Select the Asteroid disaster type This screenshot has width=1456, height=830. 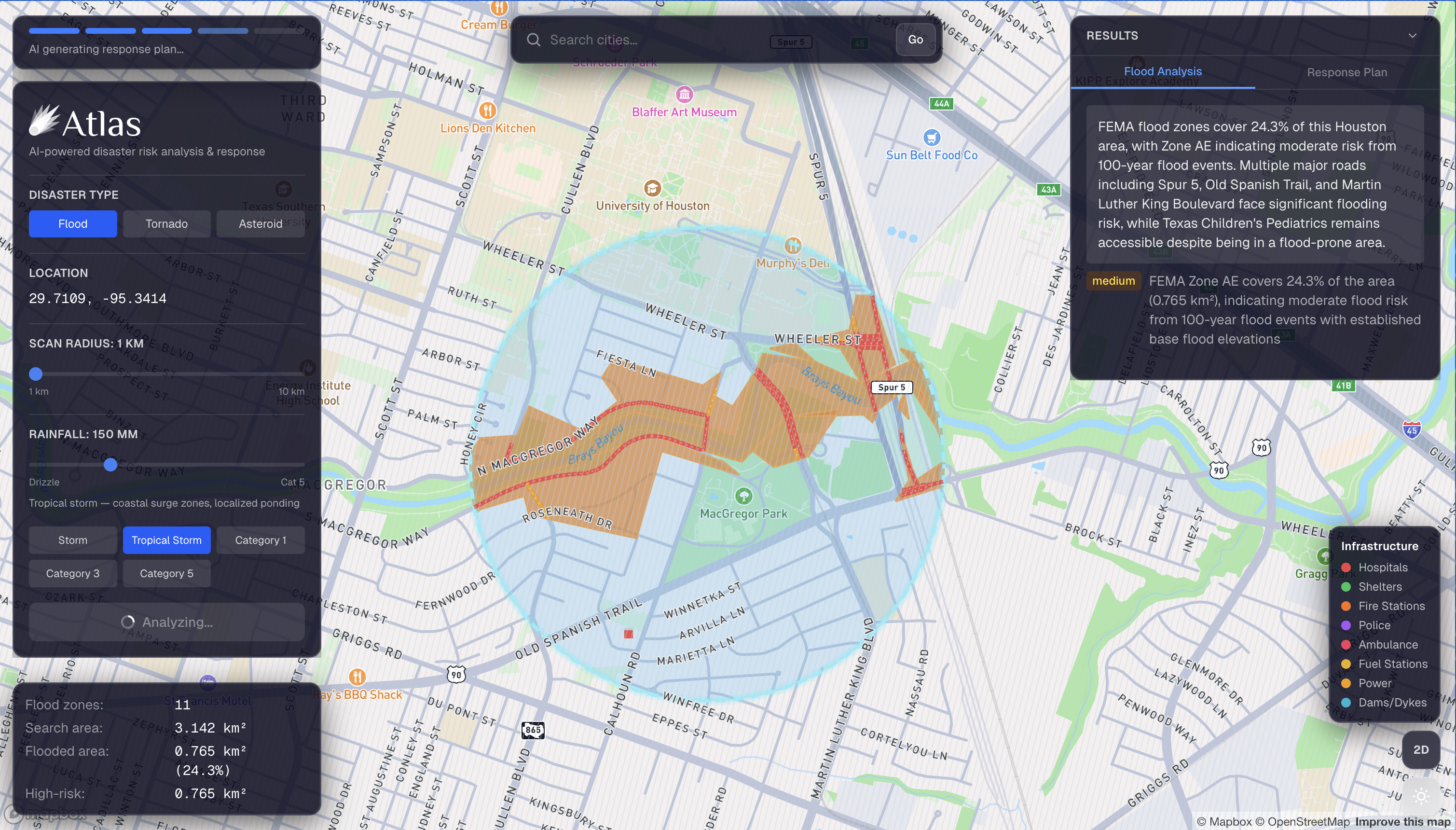coord(261,224)
